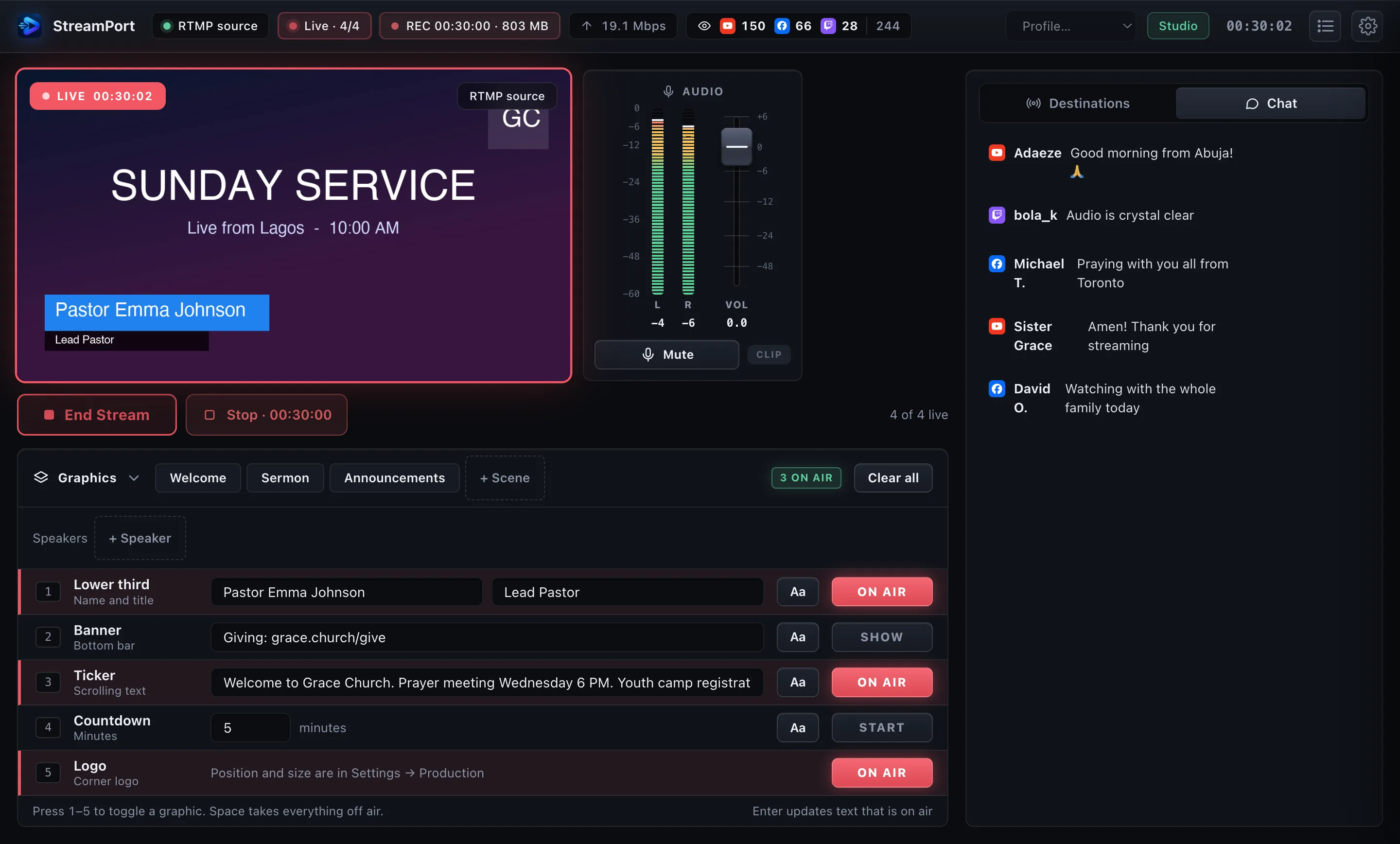This screenshot has width=1400, height=844.
Task: Add a new scene
Action: [x=505, y=478]
